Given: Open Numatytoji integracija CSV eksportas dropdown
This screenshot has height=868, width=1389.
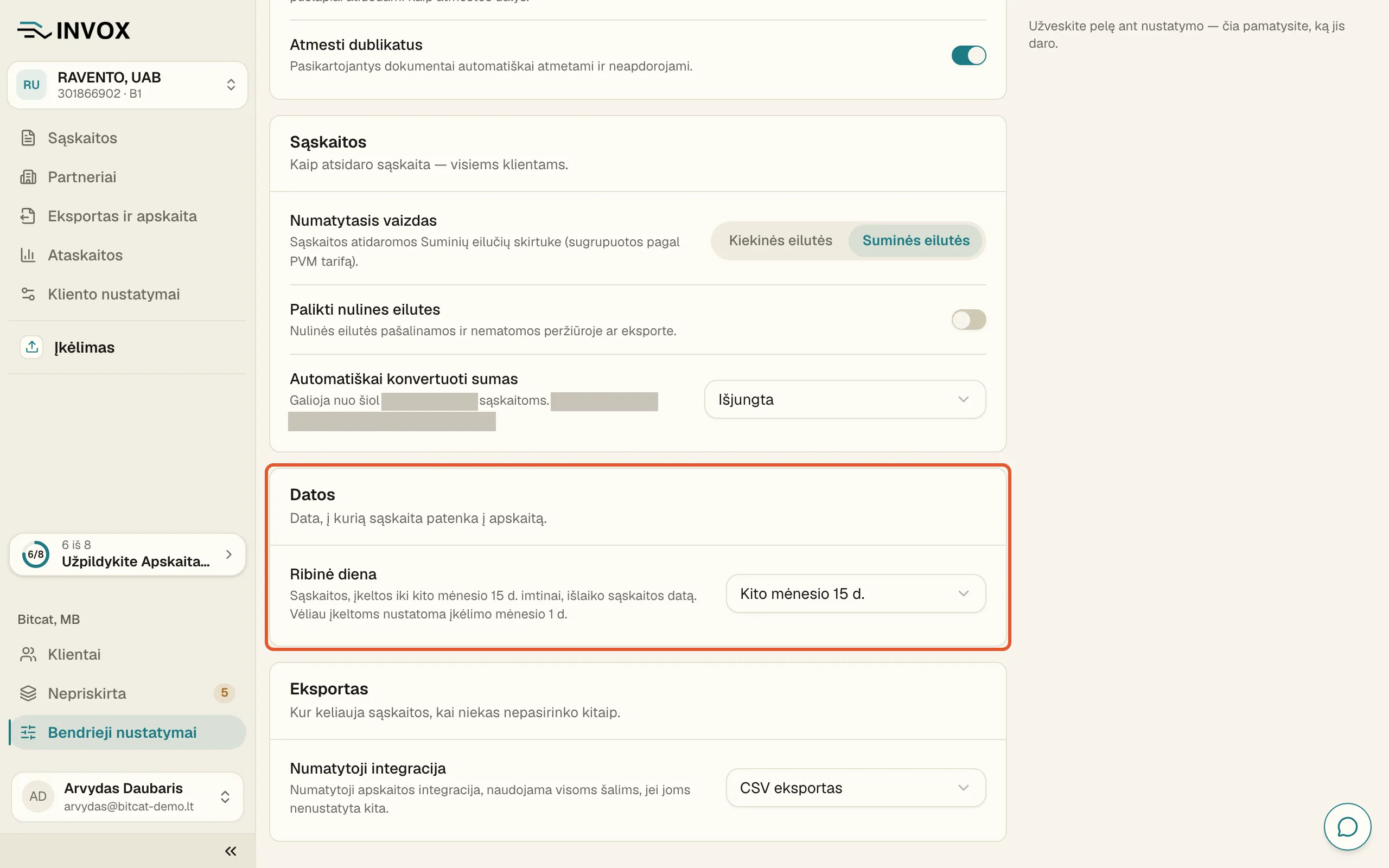Looking at the screenshot, I should (856, 788).
